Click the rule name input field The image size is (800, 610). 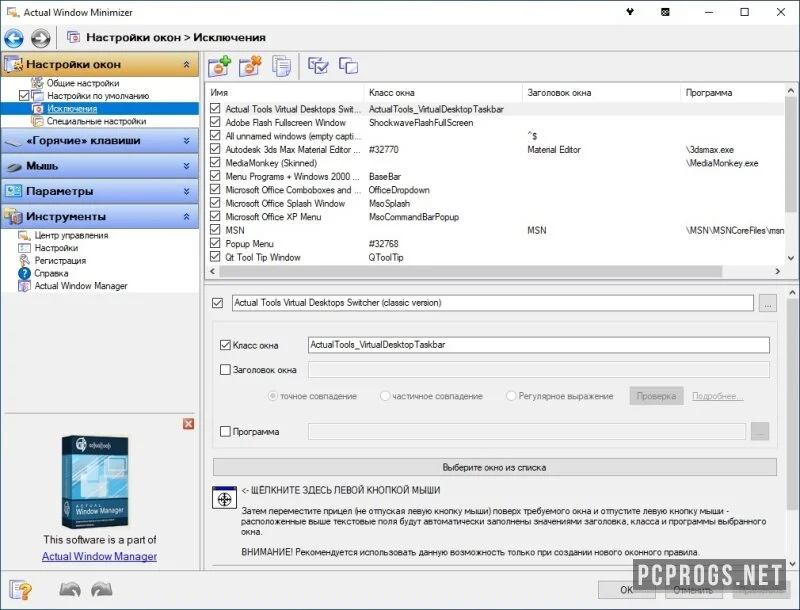492,303
